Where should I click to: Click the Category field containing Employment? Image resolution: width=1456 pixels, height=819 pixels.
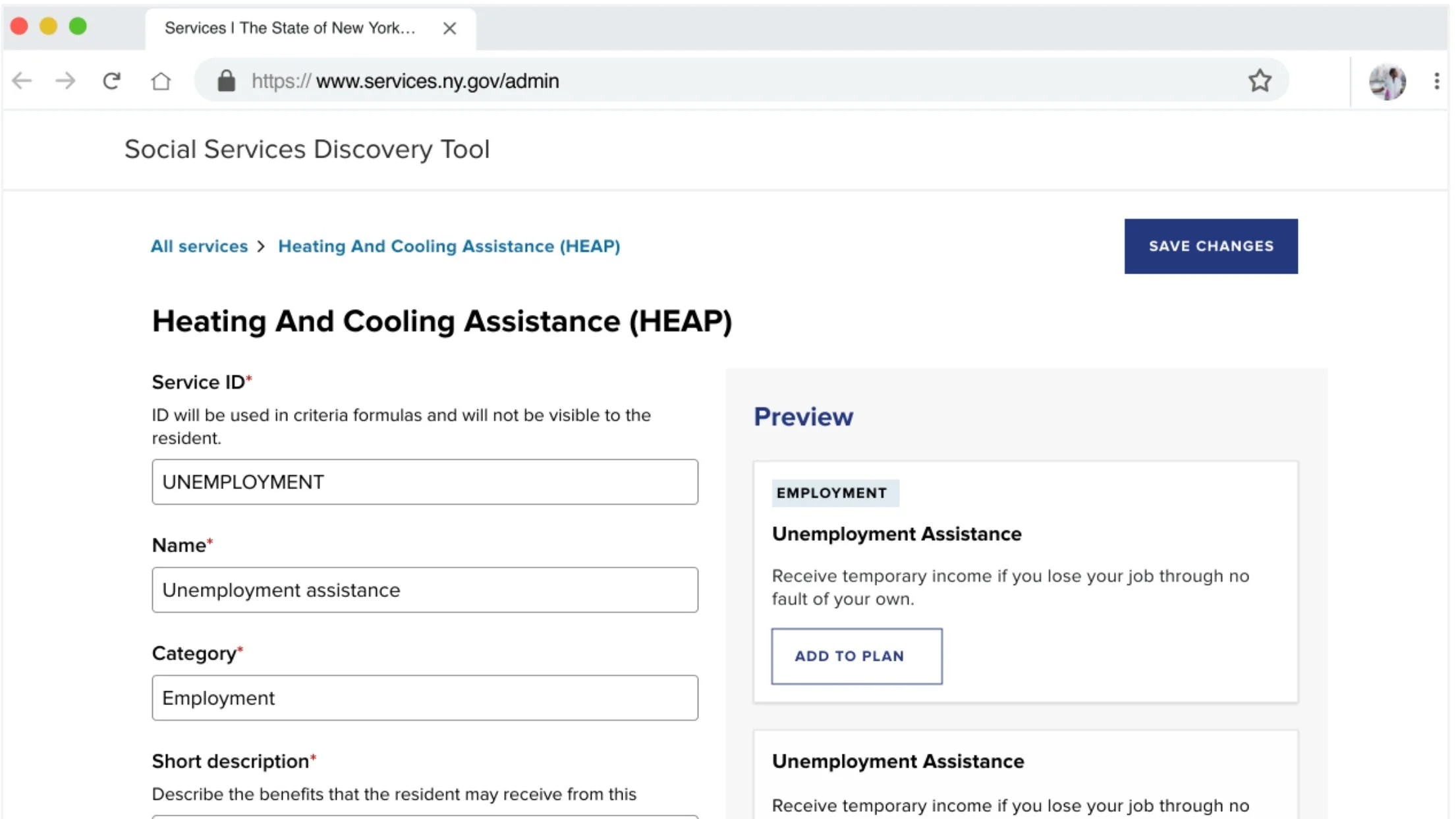coord(424,698)
